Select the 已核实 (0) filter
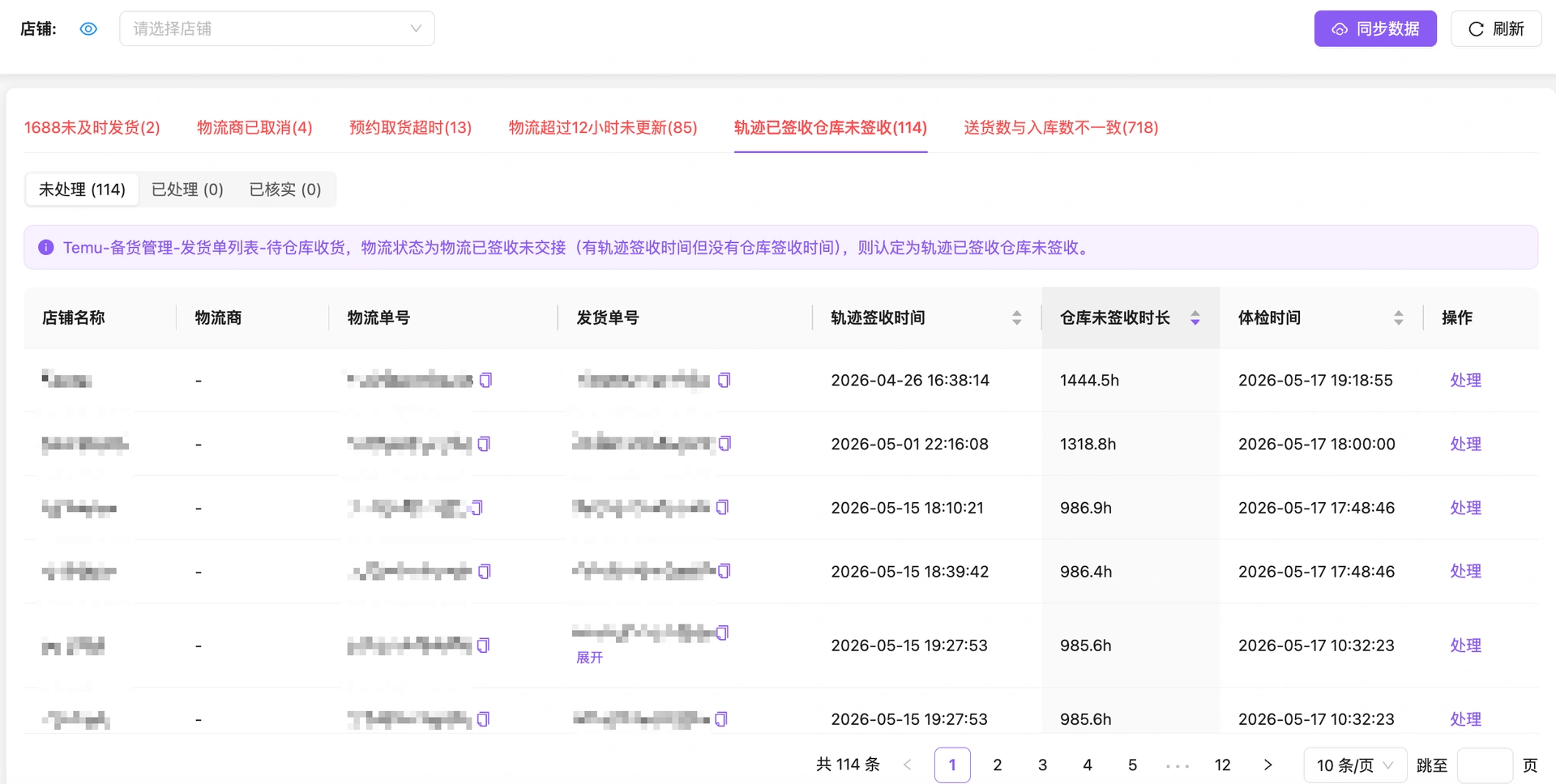This screenshot has height=784, width=1556. click(285, 190)
